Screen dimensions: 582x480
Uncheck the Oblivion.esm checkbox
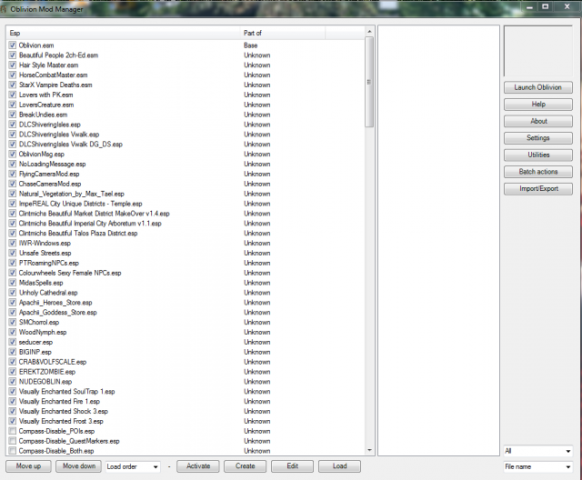[x=13, y=45]
